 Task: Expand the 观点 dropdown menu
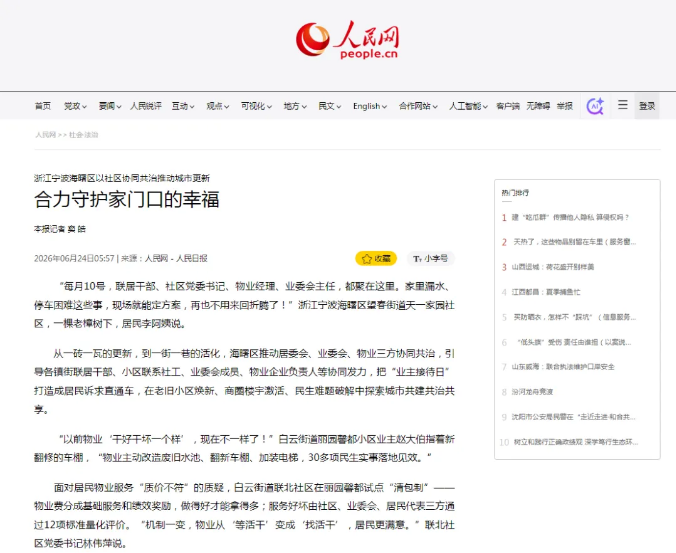(x=218, y=106)
